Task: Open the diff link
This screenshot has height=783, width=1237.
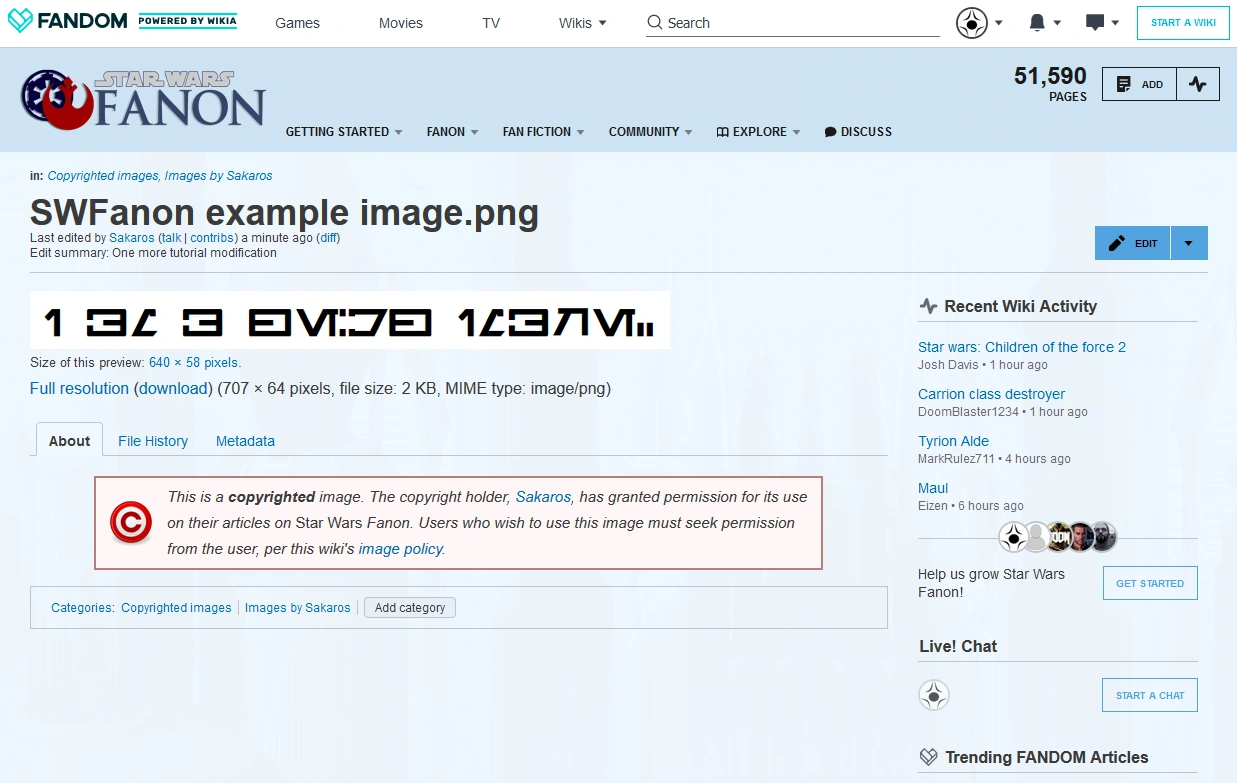Action: [x=328, y=238]
